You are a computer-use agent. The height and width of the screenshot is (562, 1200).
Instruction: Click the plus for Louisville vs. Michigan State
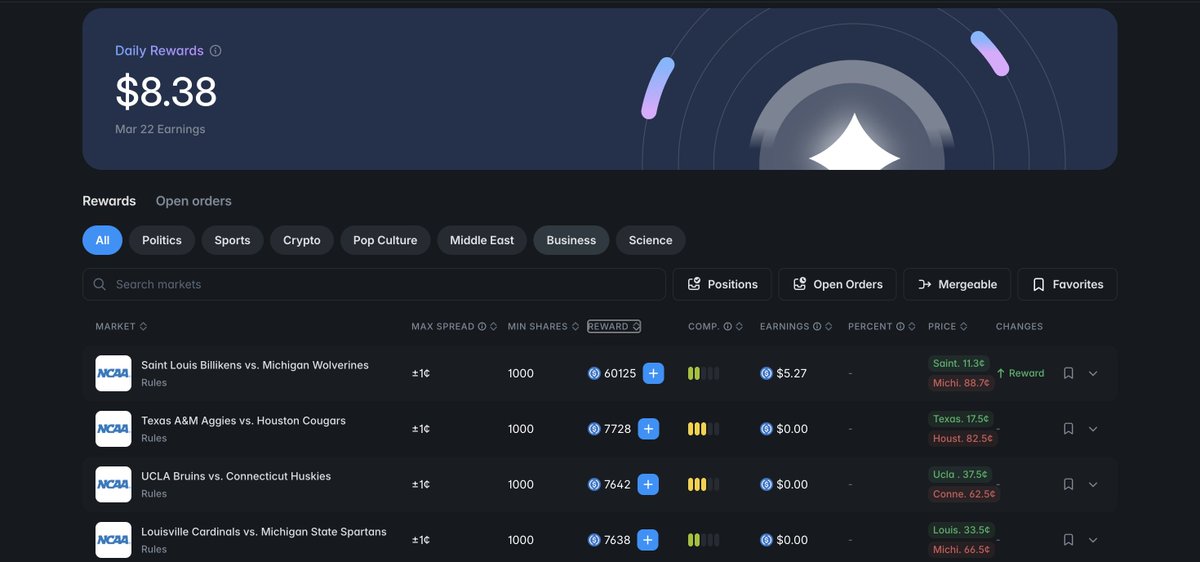pos(648,540)
